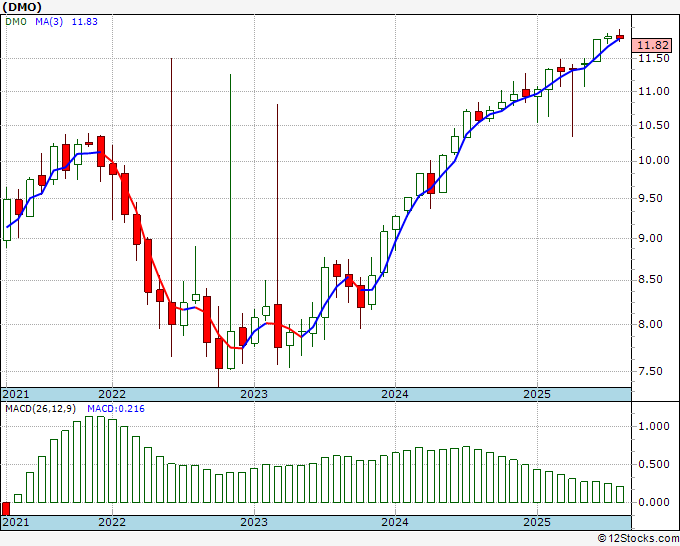Click the current price tag 11.82
The image size is (680, 546).
652,45
